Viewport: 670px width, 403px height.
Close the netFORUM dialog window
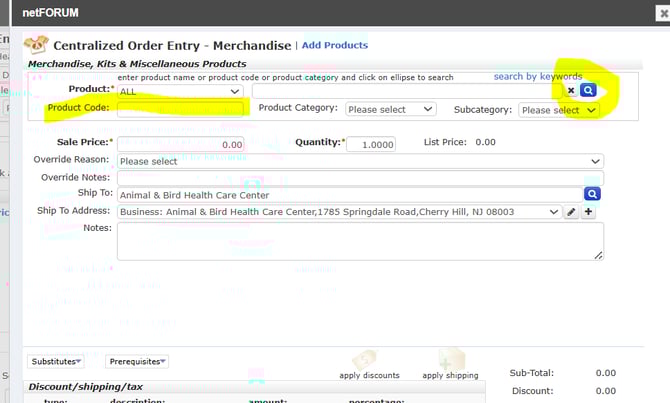tap(661, 13)
